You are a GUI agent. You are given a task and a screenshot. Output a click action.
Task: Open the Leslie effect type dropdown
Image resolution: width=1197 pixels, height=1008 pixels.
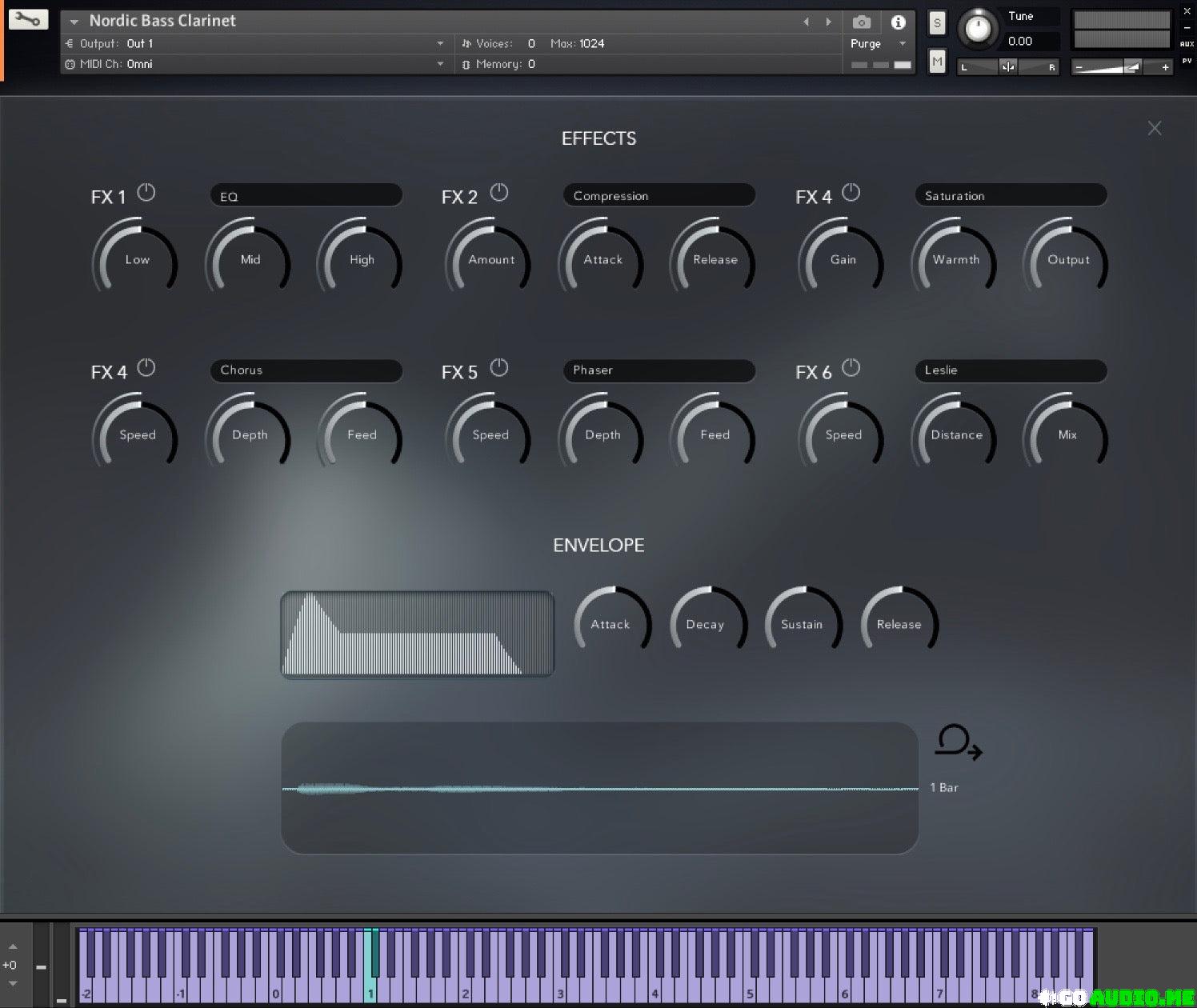(1011, 370)
